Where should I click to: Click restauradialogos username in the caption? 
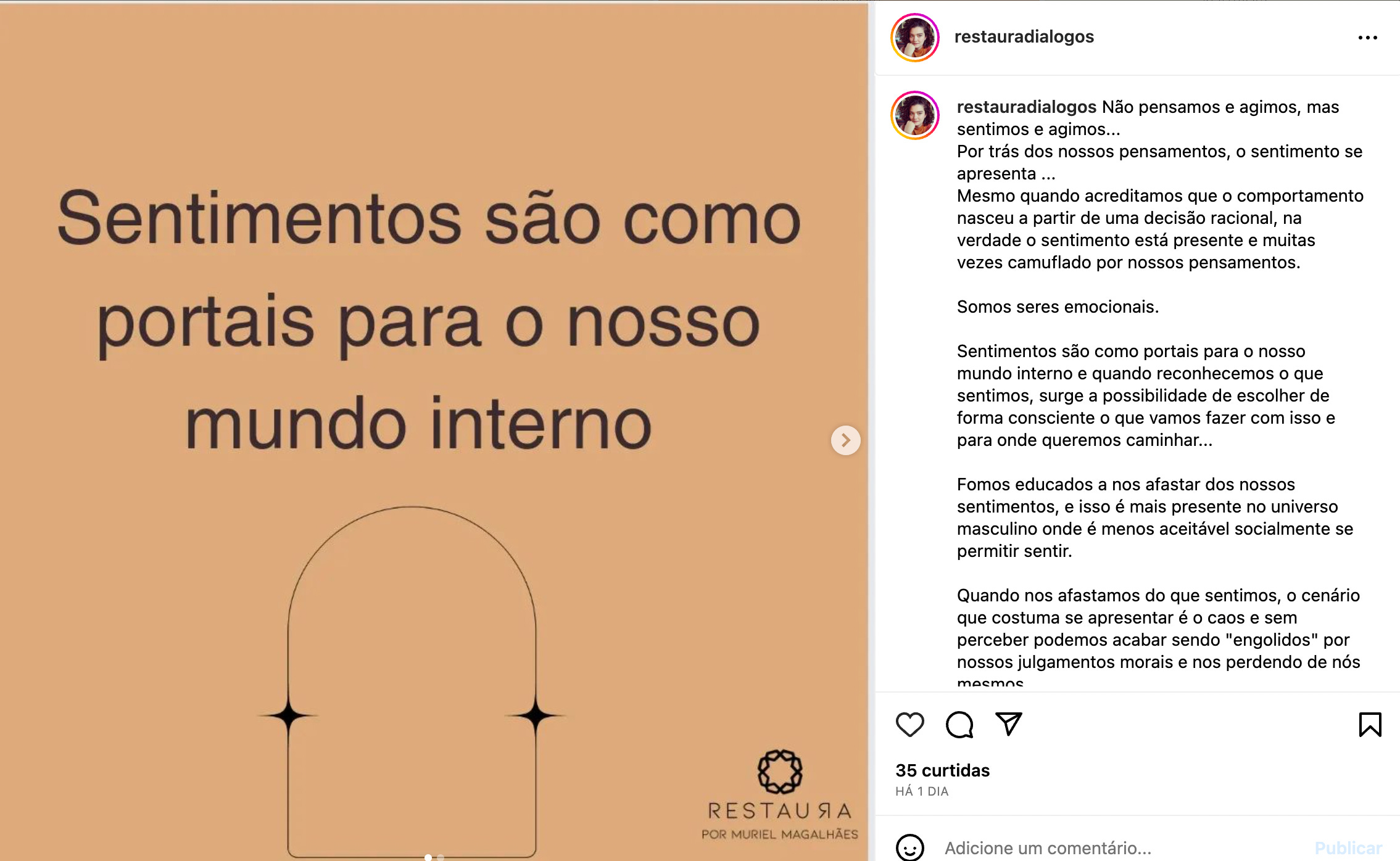tap(1026, 107)
